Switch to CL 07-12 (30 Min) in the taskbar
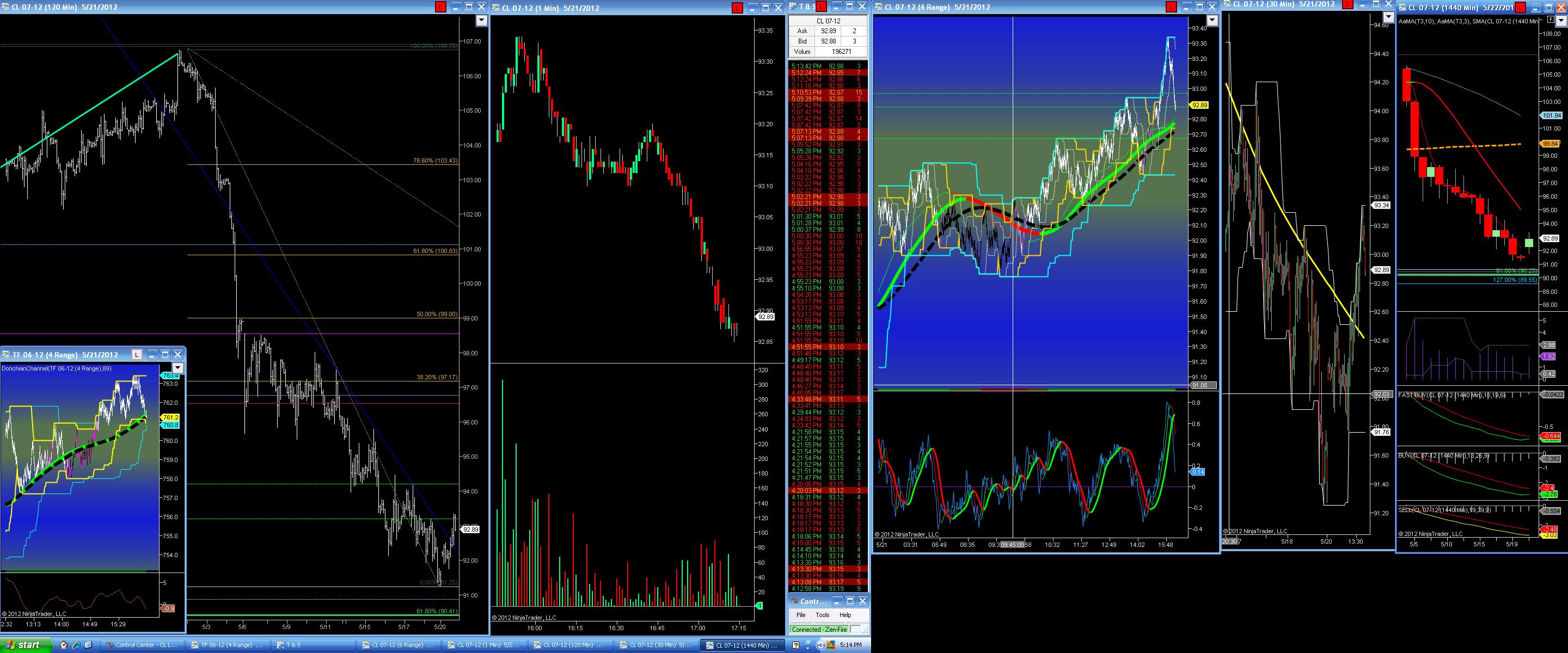This screenshot has height=653, width=1568. tap(656, 645)
